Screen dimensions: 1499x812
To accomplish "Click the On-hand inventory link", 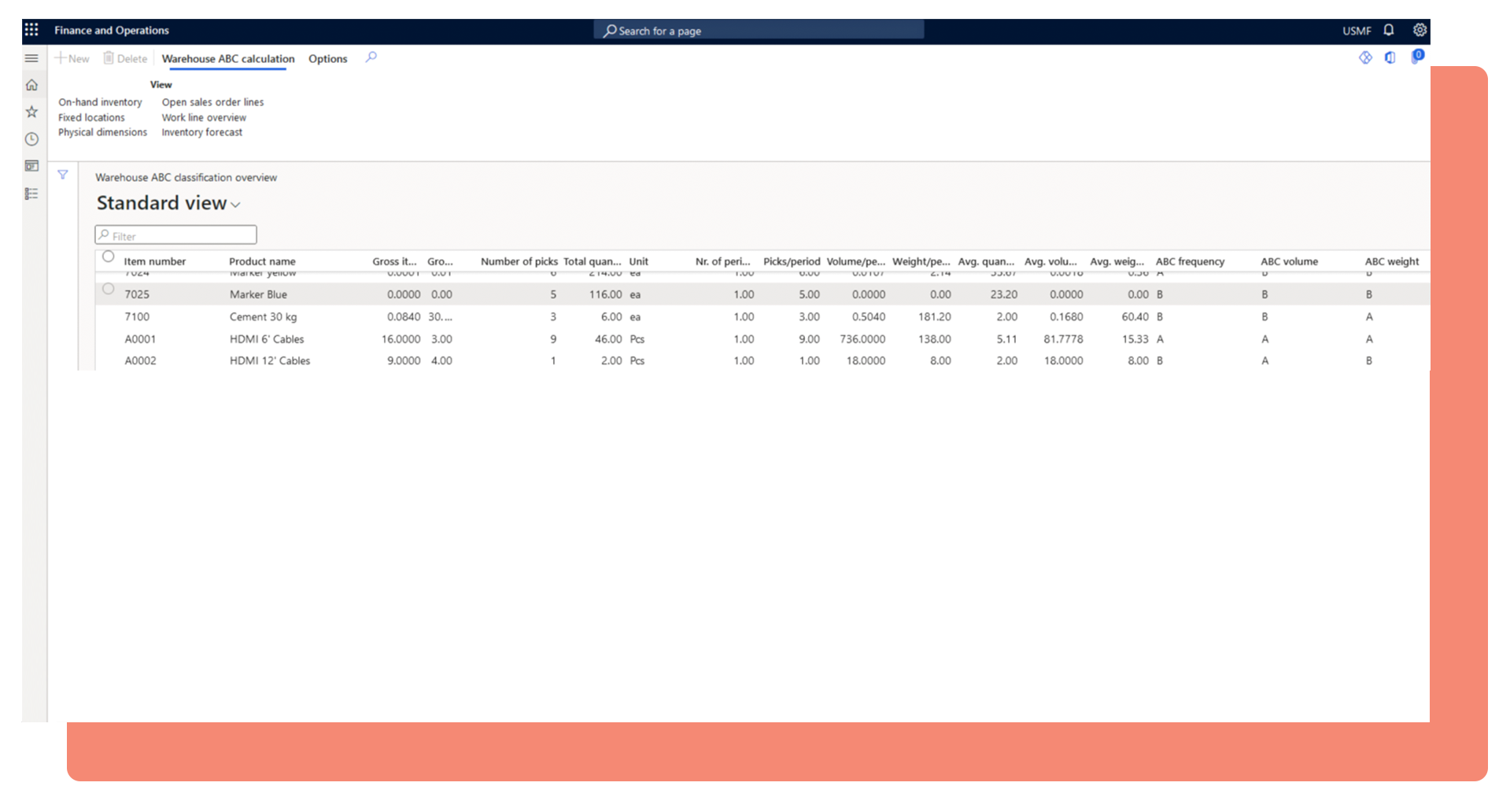I will (100, 102).
